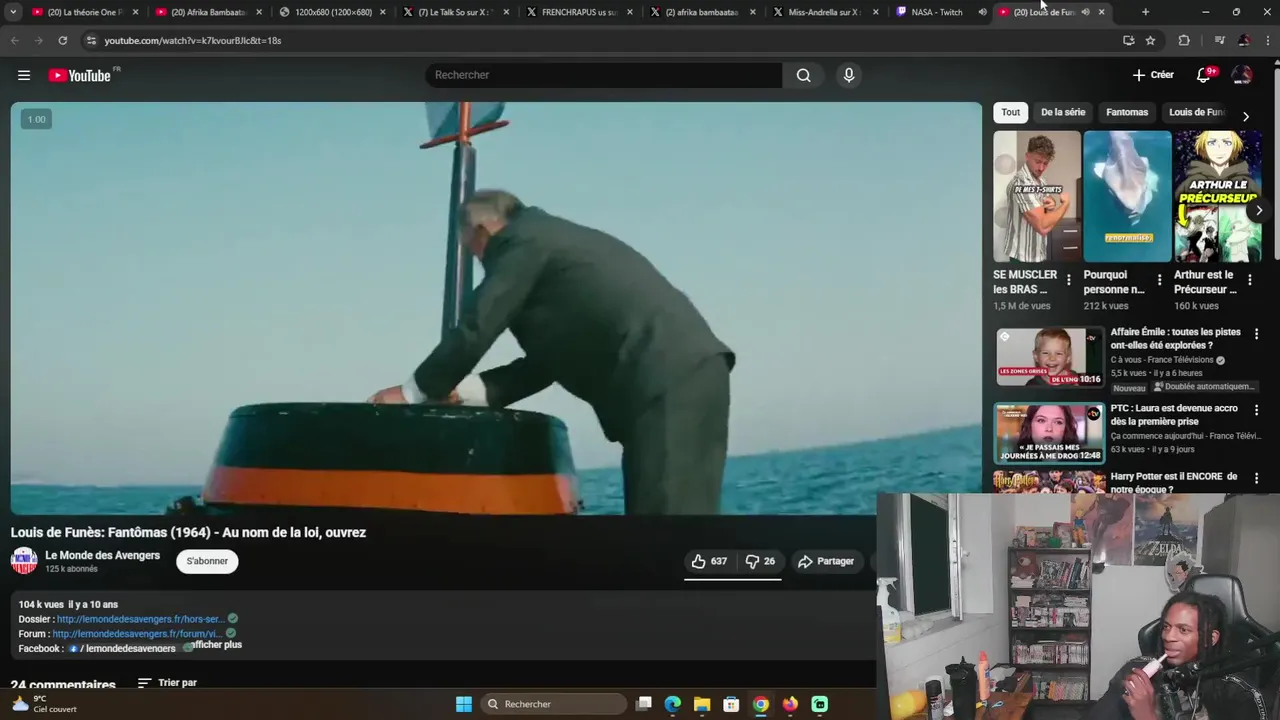Go forward with browser forward arrow
The height and width of the screenshot is (720, 1280).
(x=38, y=40)
